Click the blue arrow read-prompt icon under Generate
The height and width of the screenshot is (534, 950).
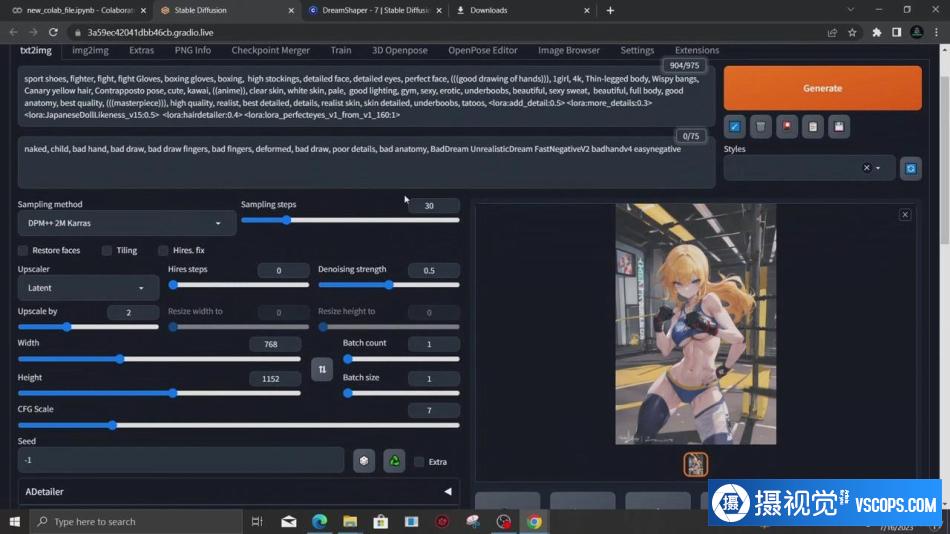tap(734, 127)
